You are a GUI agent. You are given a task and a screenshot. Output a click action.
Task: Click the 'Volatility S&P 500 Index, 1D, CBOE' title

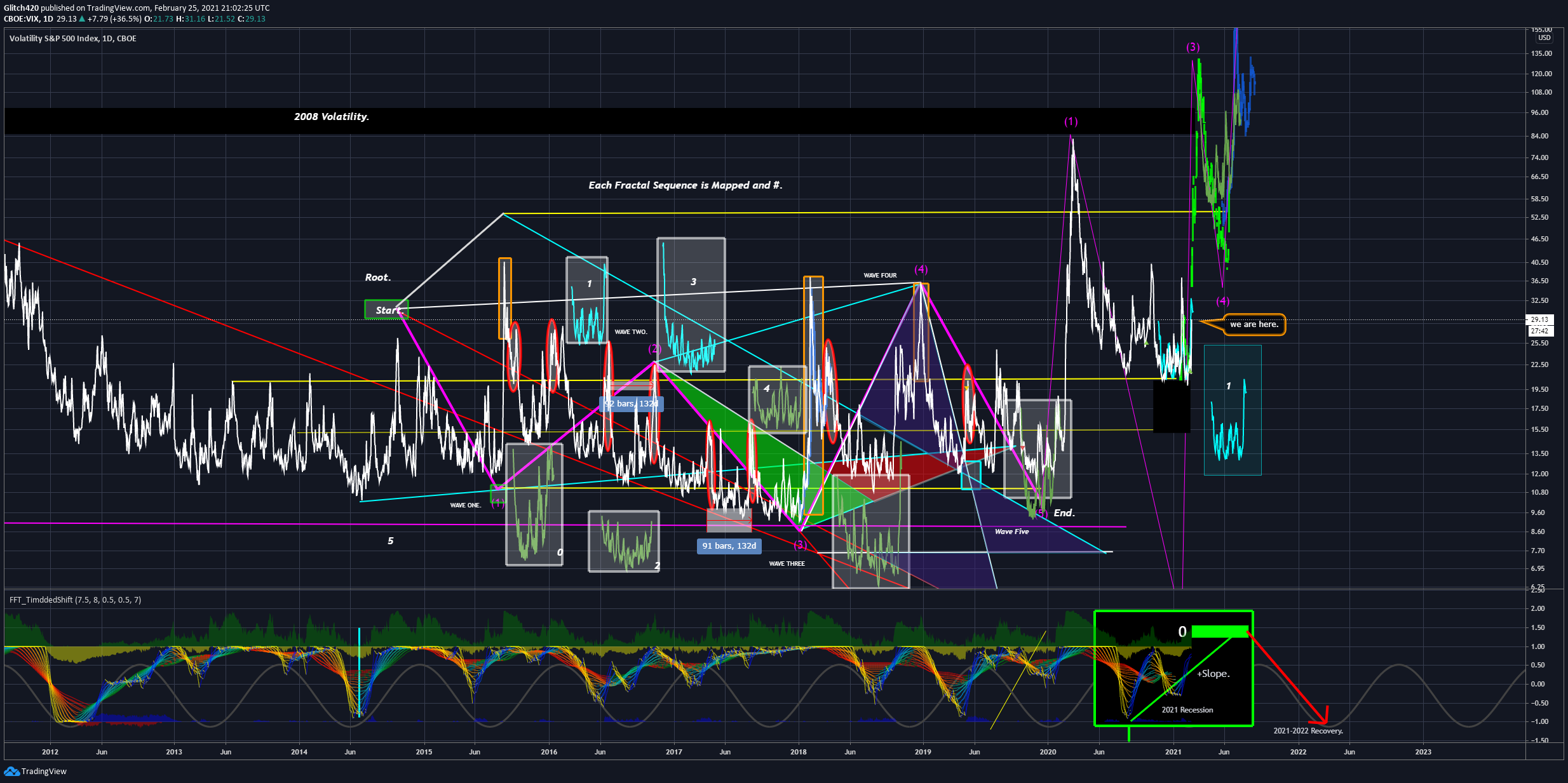tap(73, 39)
